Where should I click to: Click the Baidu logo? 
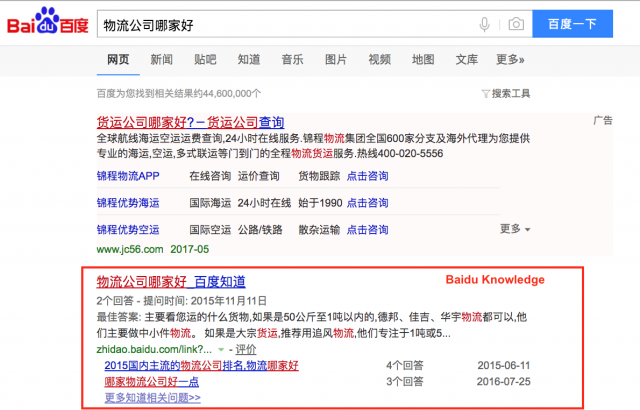pyautogui.click(x=48, y=24)
